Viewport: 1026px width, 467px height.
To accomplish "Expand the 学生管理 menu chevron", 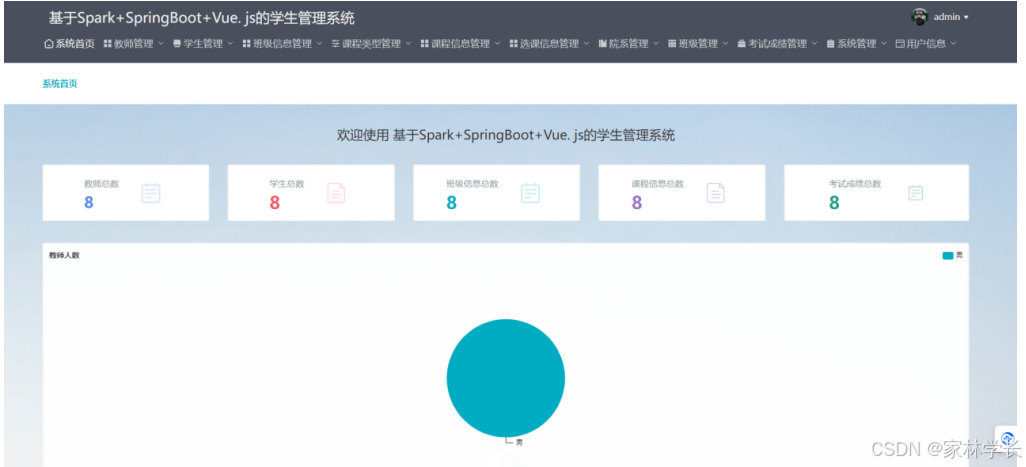I will pyautogui.click(x=230, y=44).
